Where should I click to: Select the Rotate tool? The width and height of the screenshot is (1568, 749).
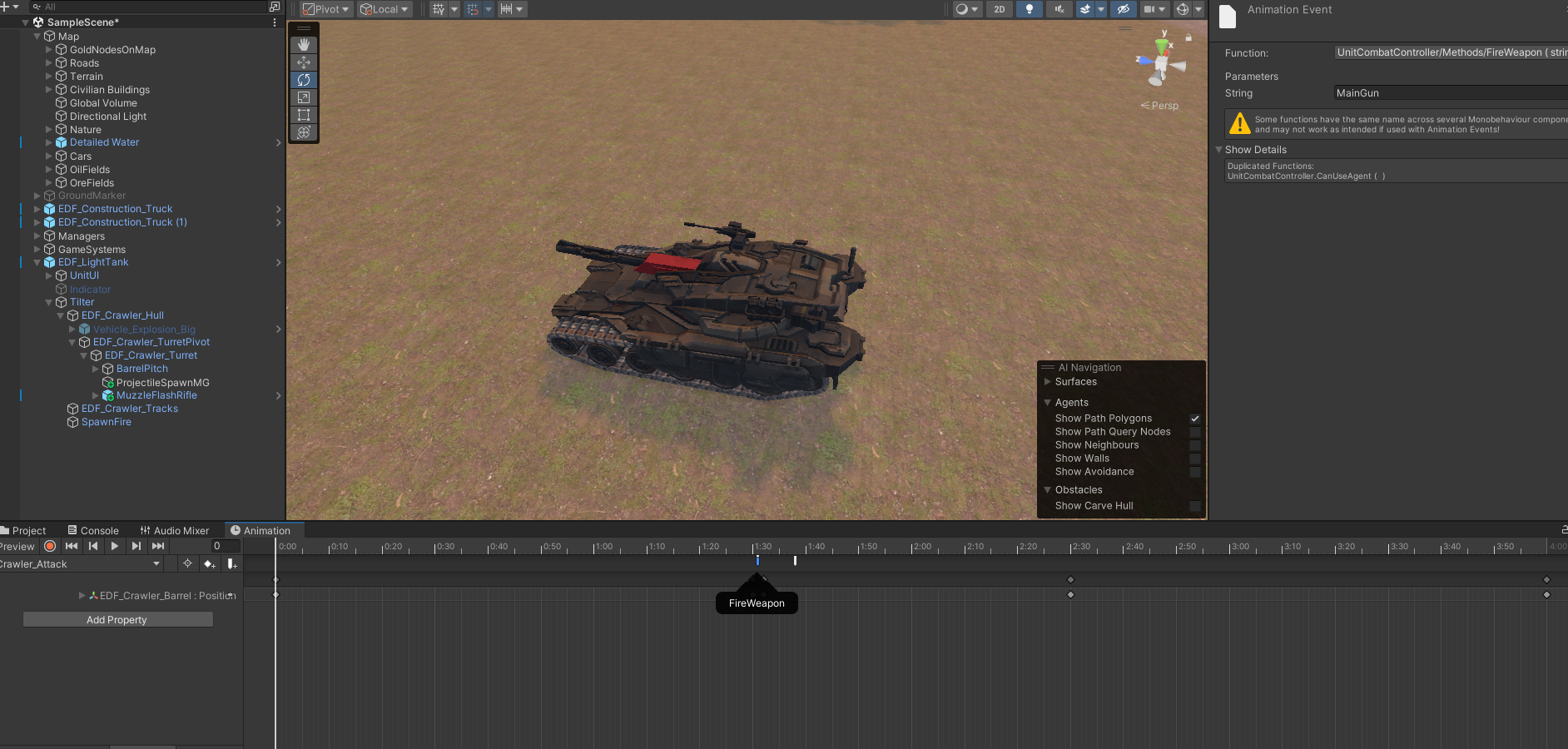304,80
